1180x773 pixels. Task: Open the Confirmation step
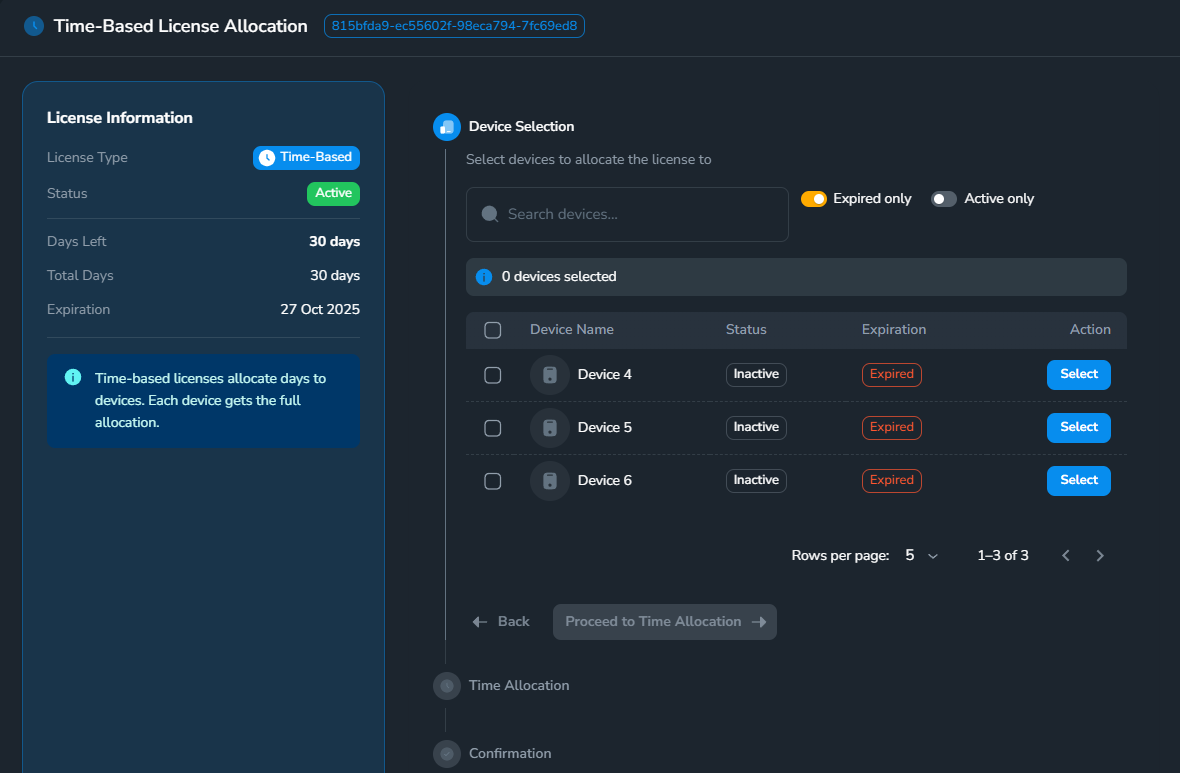pos(509,753)
